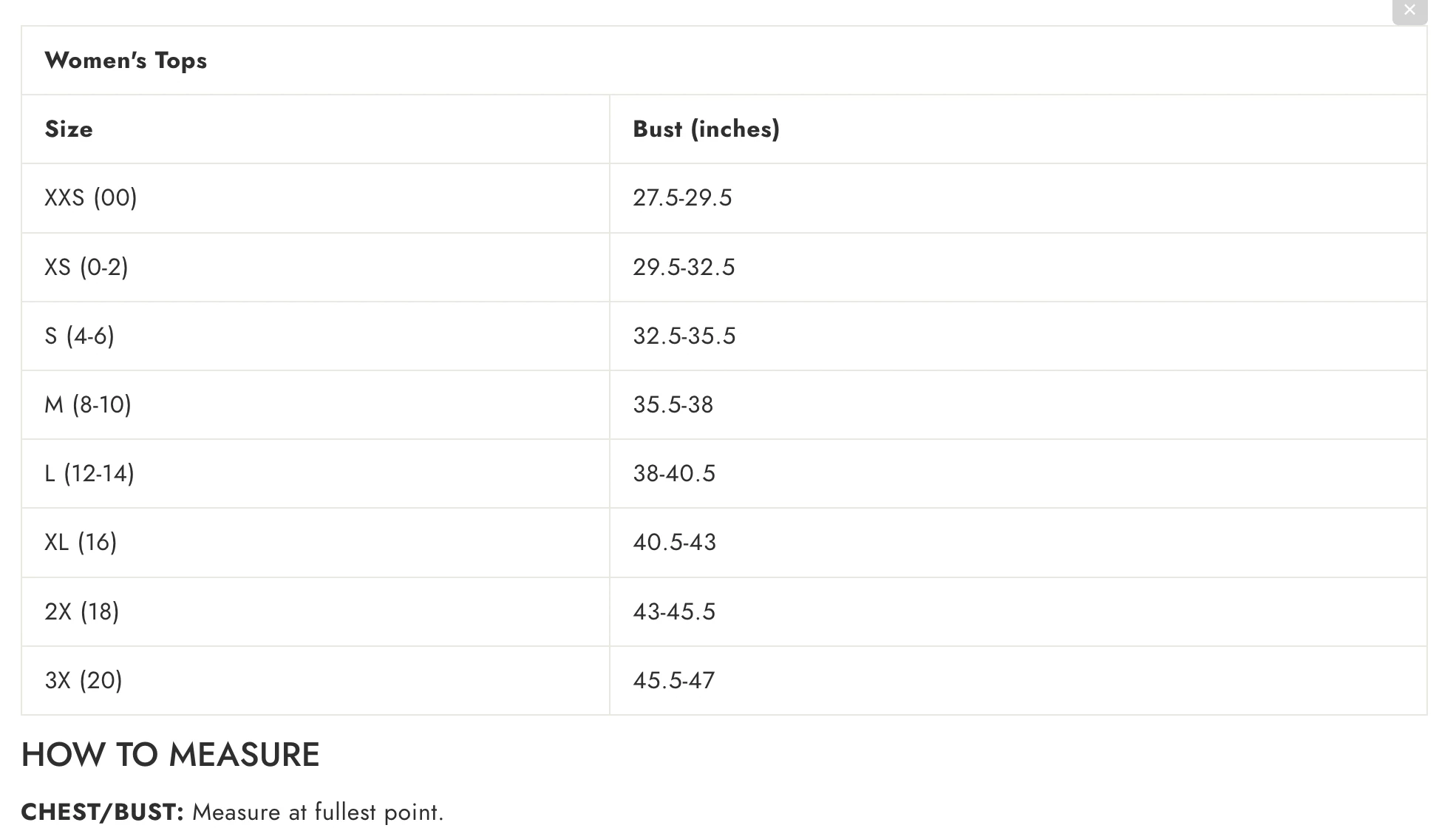Screen dimensions: 1456x828
Task: Click the XL (16) size cell
Action: point(81,542)
